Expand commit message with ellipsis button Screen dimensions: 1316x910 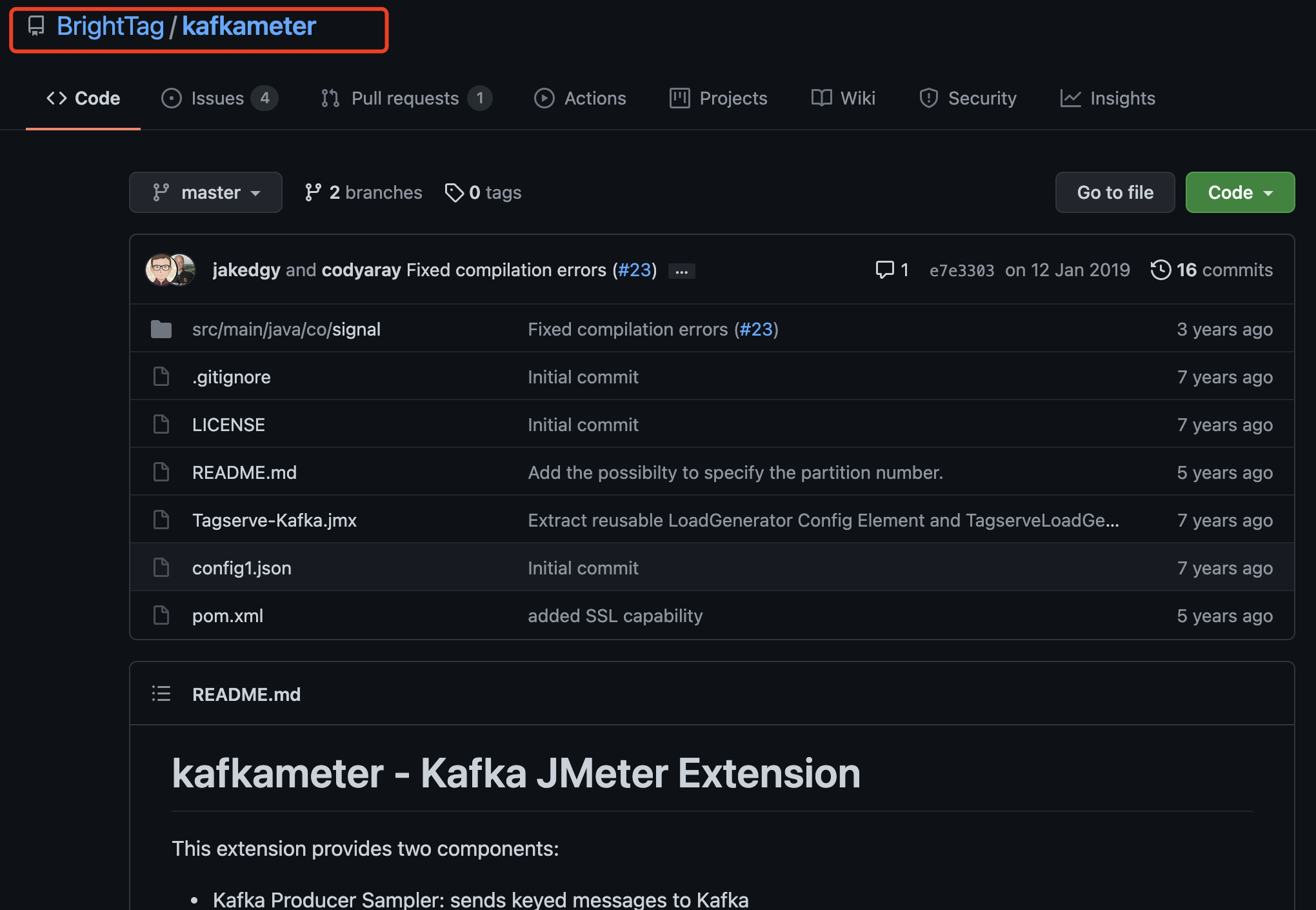681,272
